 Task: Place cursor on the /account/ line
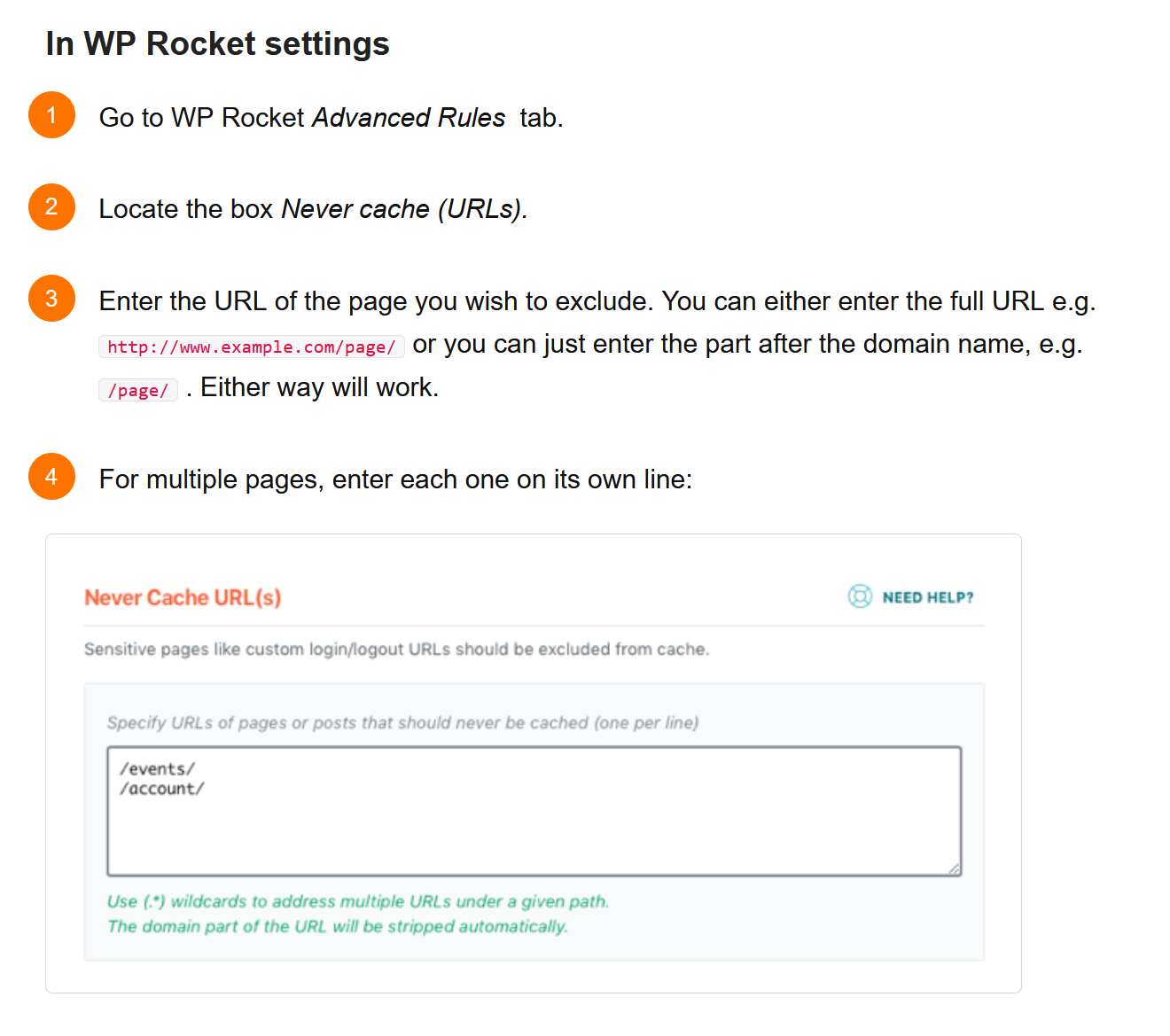pos(162,789)
